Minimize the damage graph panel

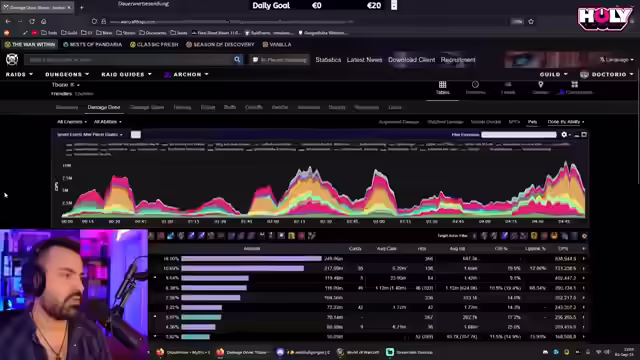577,135
